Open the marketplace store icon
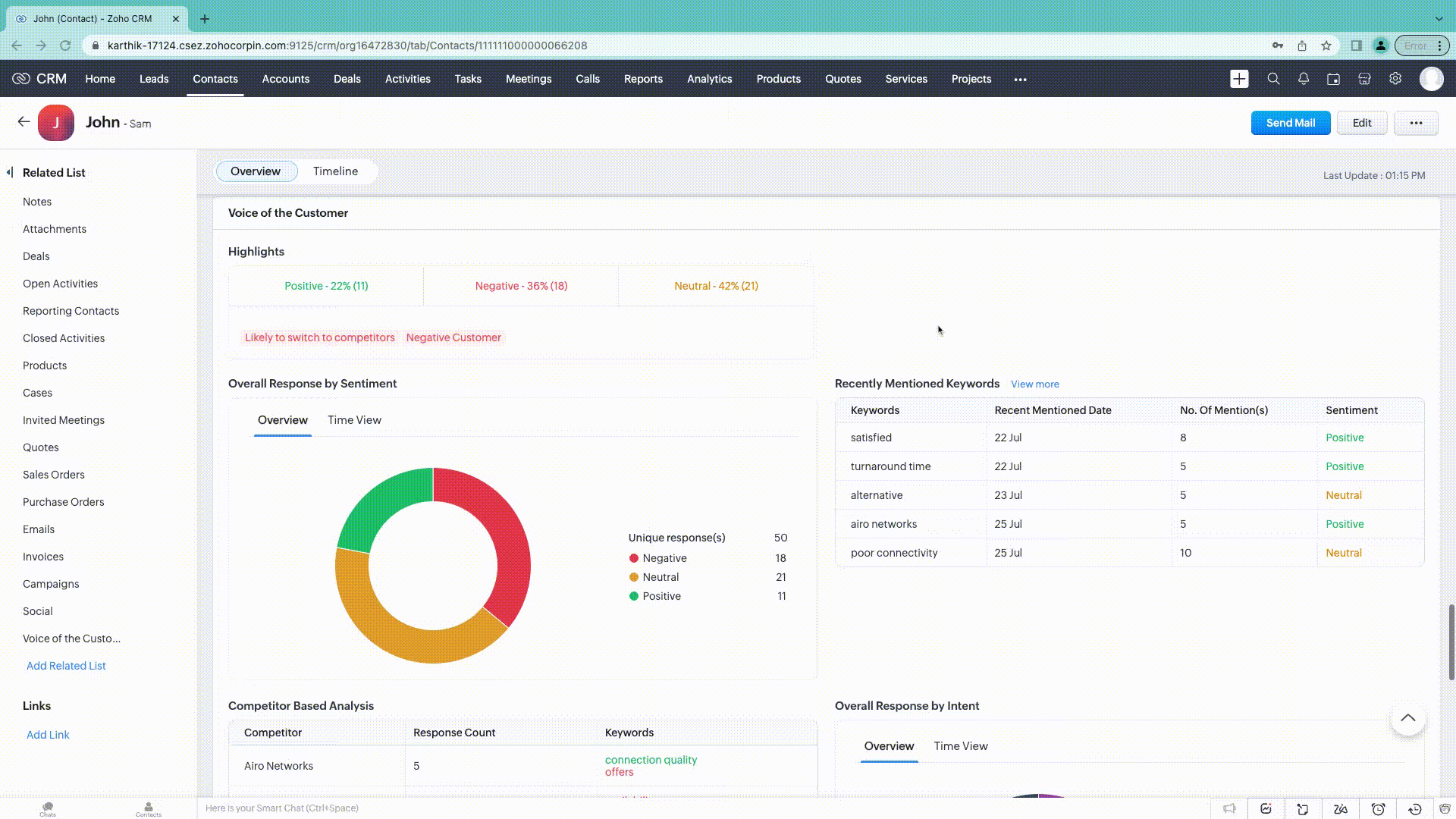 pos(1364,79)
